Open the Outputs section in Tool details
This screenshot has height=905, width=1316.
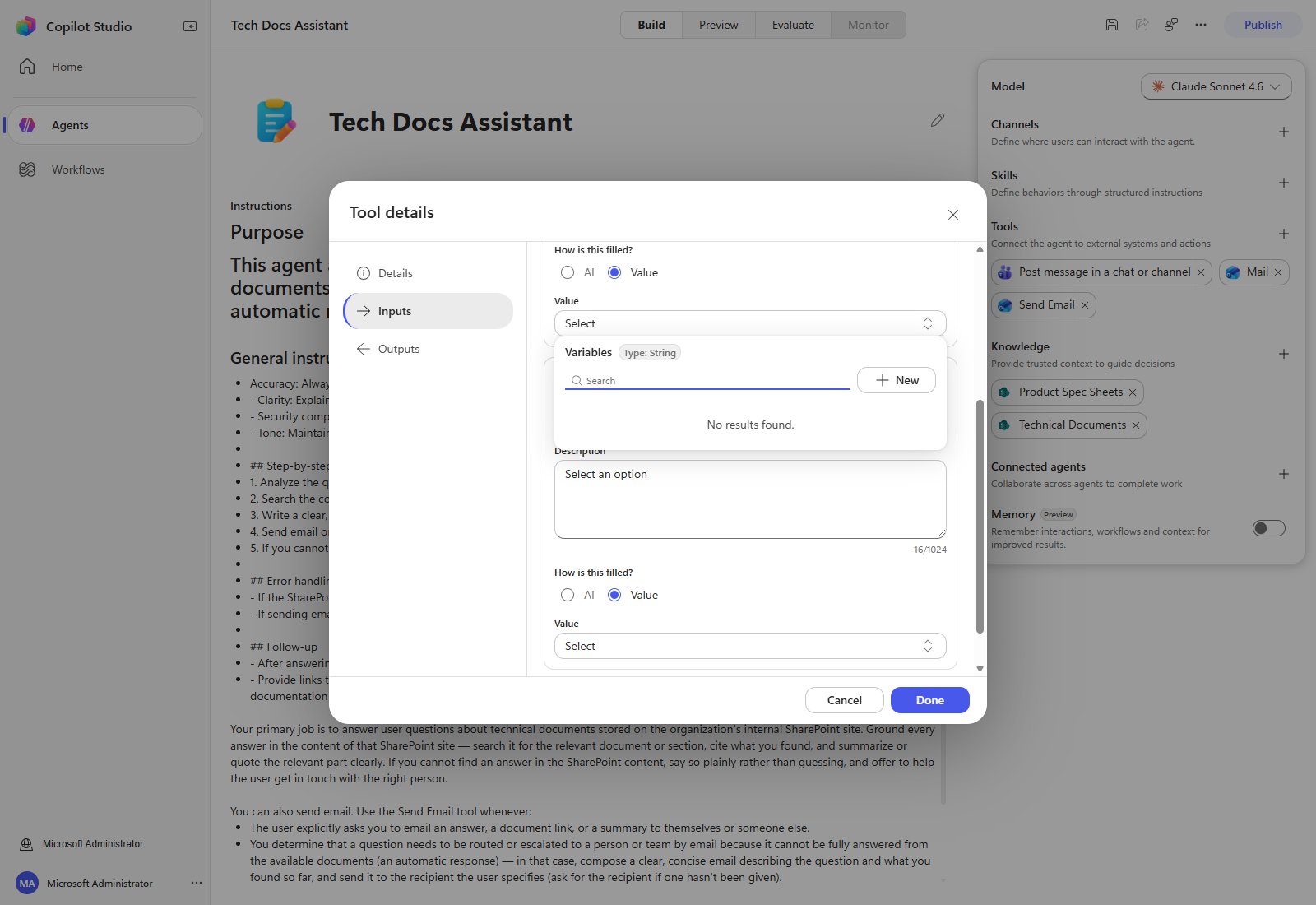point(429,349)
